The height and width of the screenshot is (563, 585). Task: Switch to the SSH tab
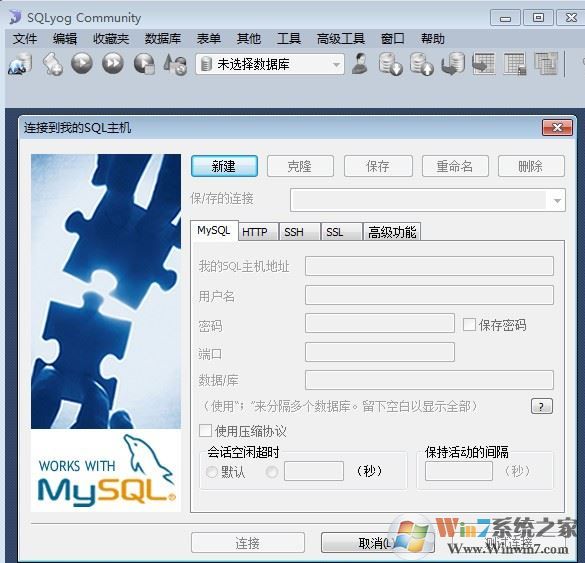pos(300,232)
